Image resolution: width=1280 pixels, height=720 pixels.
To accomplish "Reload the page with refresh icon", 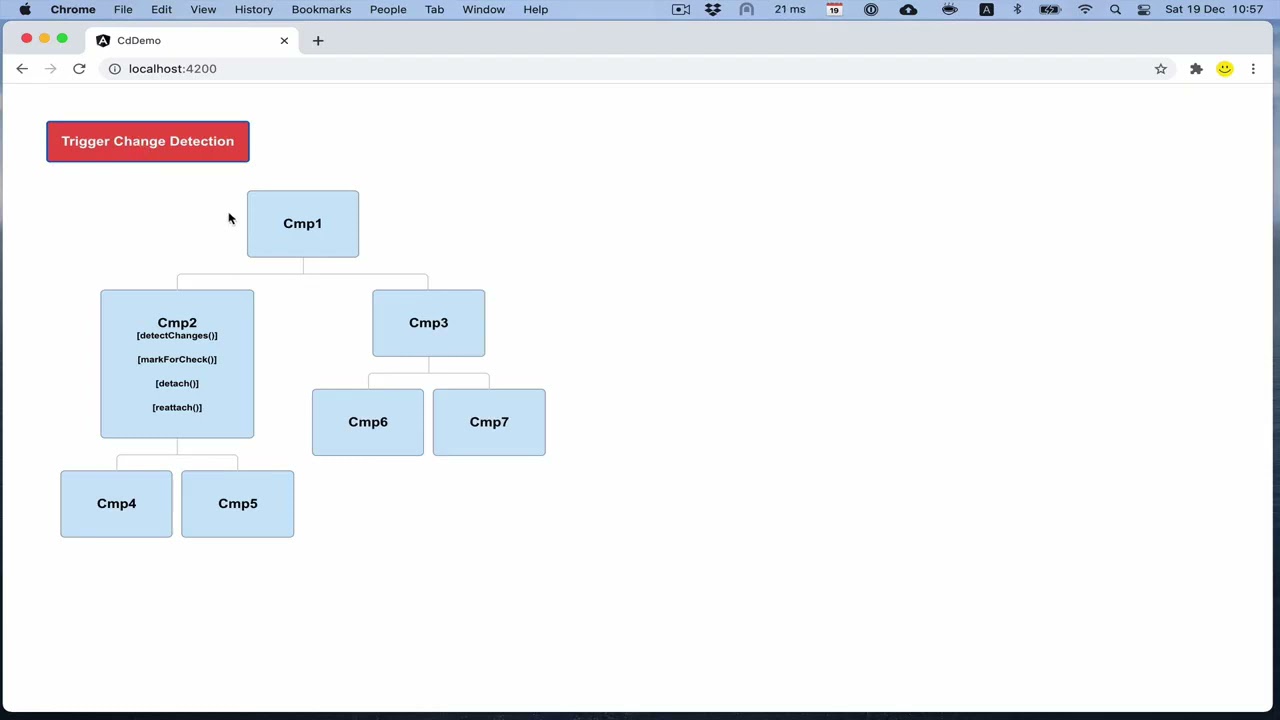I will pyautogui.click(x=79, y=69).
